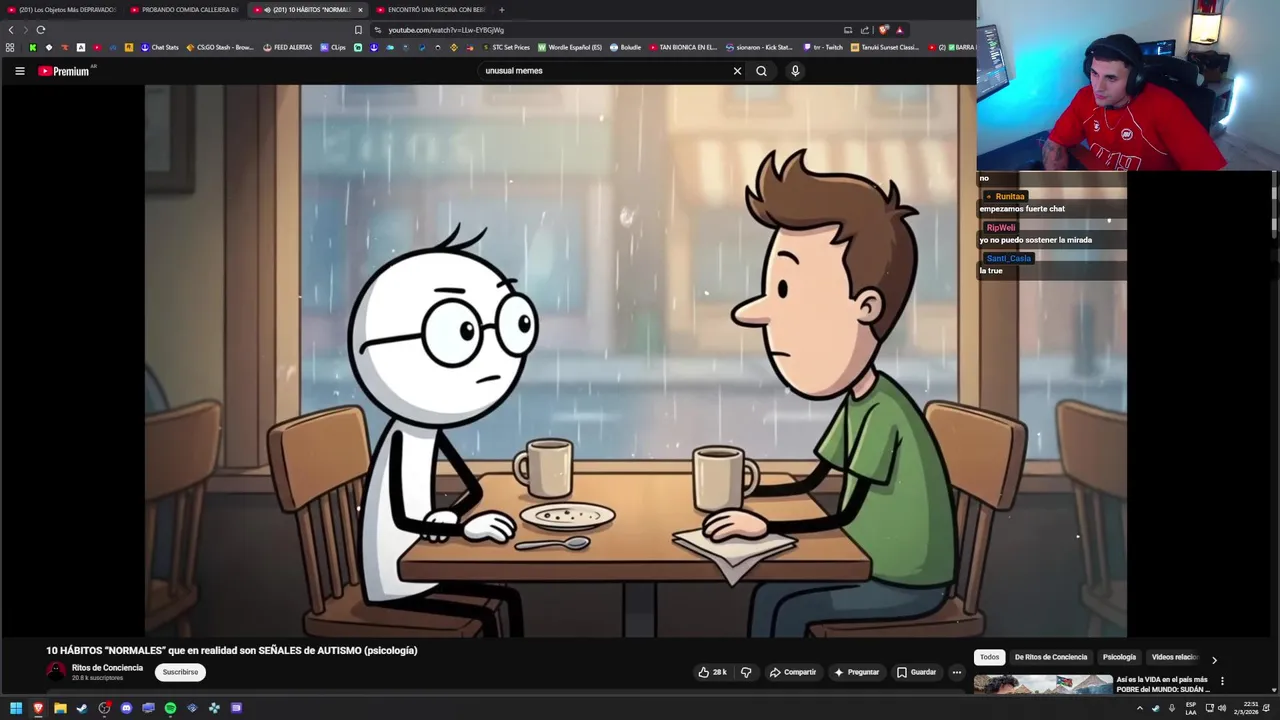Screen dimensions: 1280x720
Task: Open the 'Chat Stats' bookmark
Action: point(159,47)
